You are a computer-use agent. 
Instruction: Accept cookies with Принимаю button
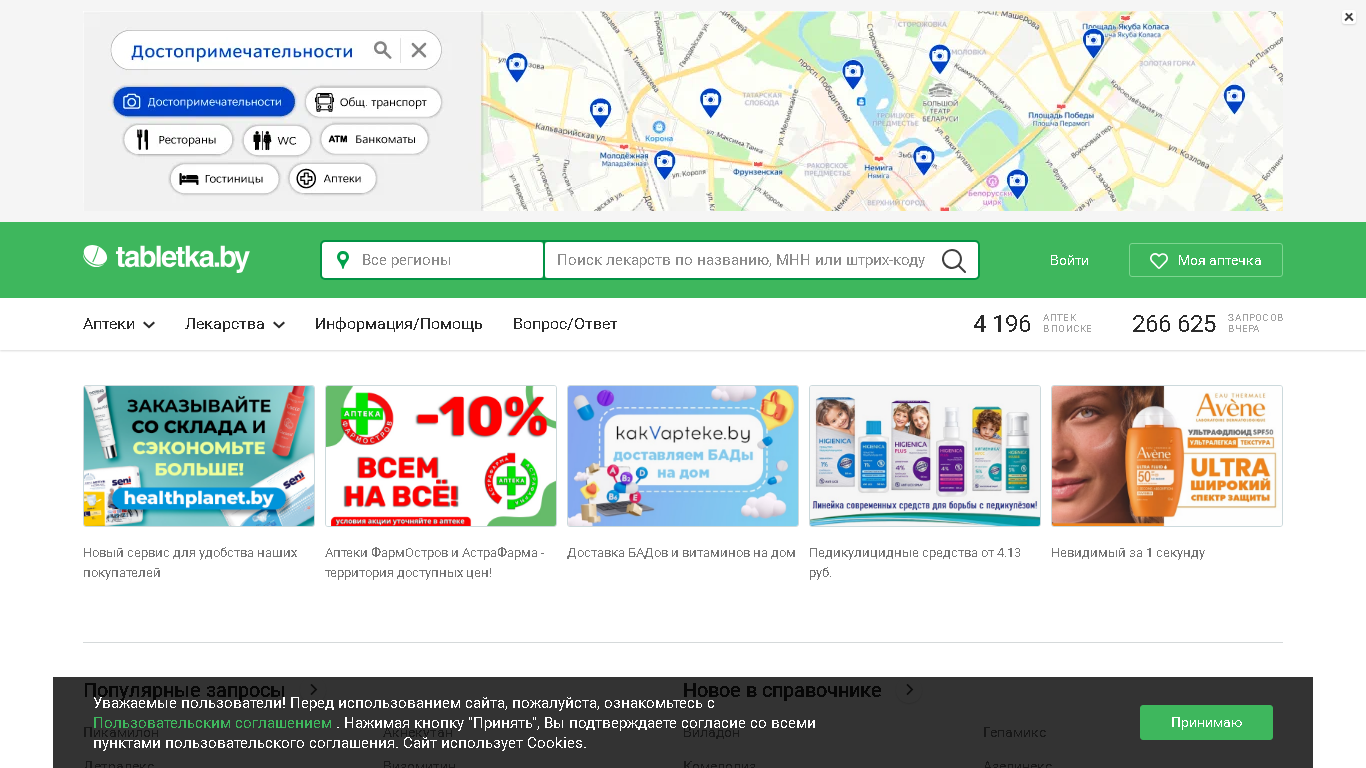[x=1206, y=722]
